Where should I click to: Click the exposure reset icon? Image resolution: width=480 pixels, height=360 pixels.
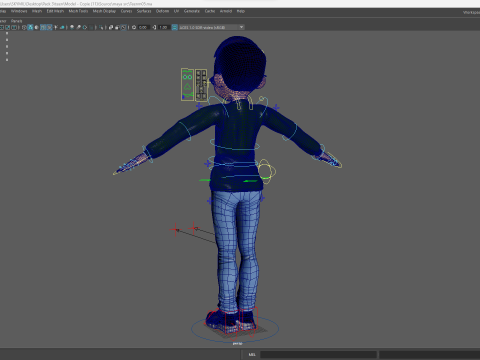[134, 27]
